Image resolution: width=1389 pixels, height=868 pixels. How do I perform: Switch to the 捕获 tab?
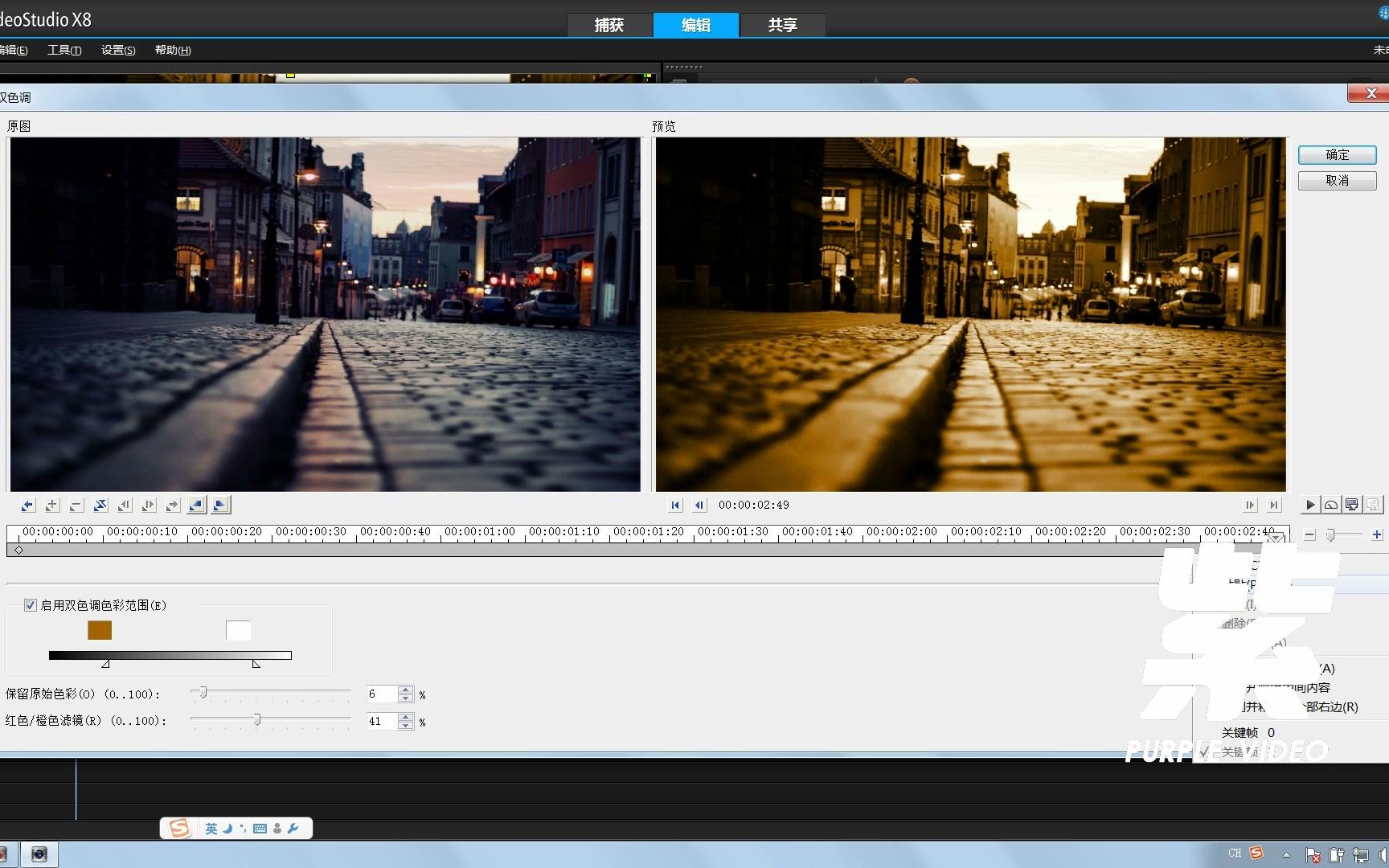609,25
